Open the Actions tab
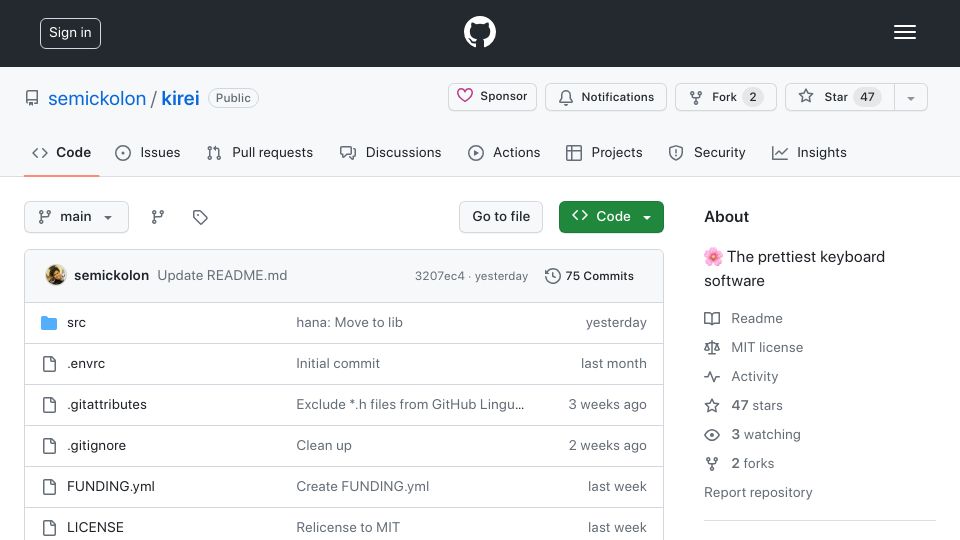Image resolution: width=960 pixels, height=540 pixels. point(504,152)
